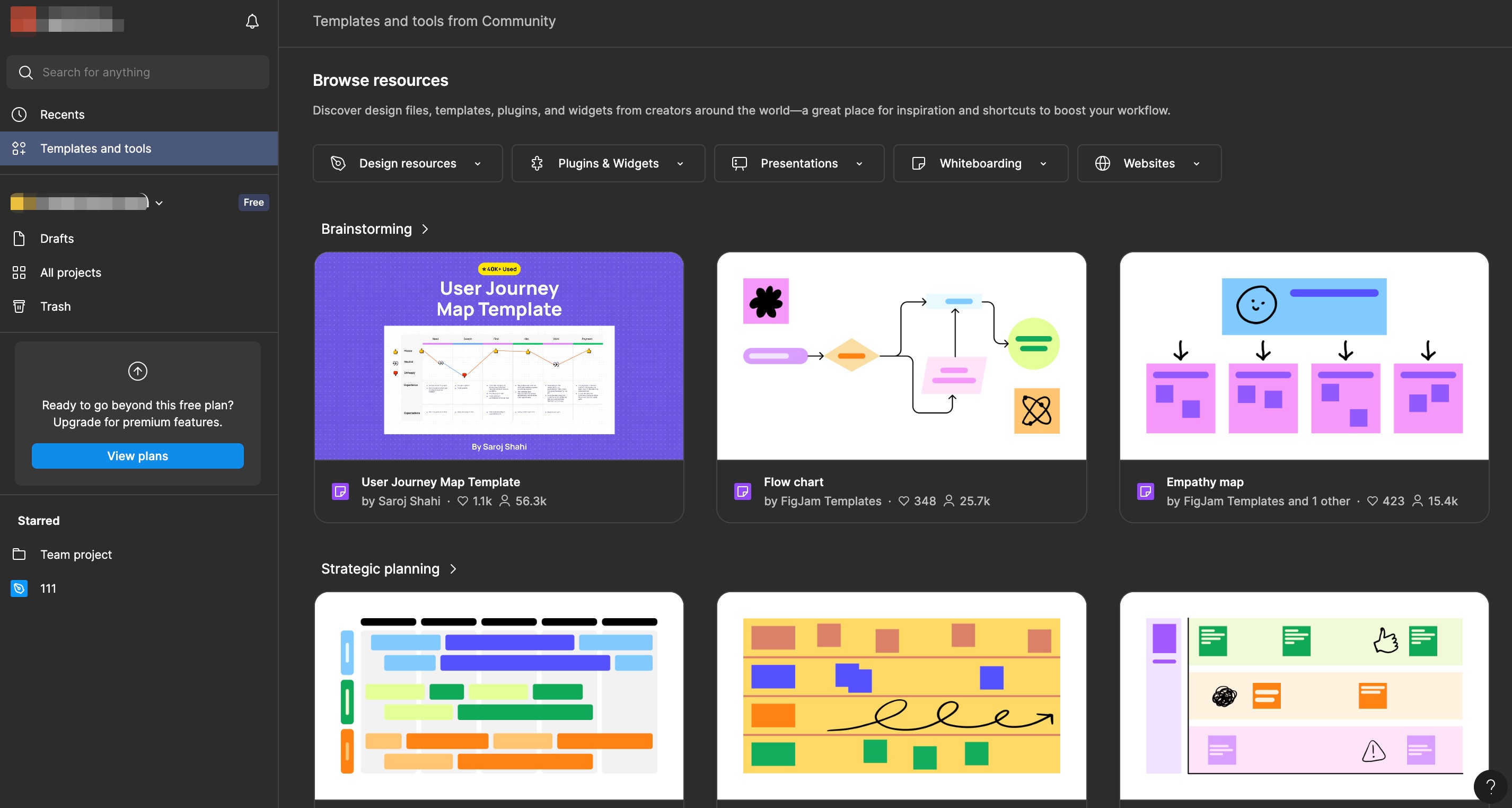Viewport: 1512px width, 808px height.
Task: Open the Plugins & Widgets dropdown
Action: pos(608,163)
